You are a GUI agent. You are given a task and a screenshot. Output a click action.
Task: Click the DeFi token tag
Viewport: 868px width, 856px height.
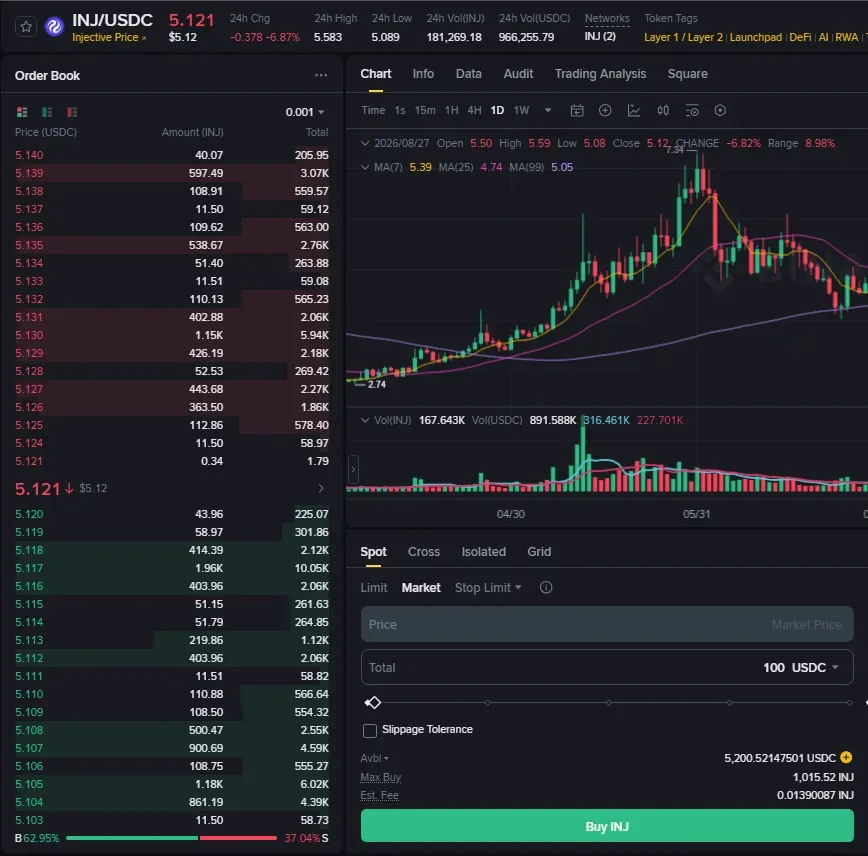pos(800,37)
